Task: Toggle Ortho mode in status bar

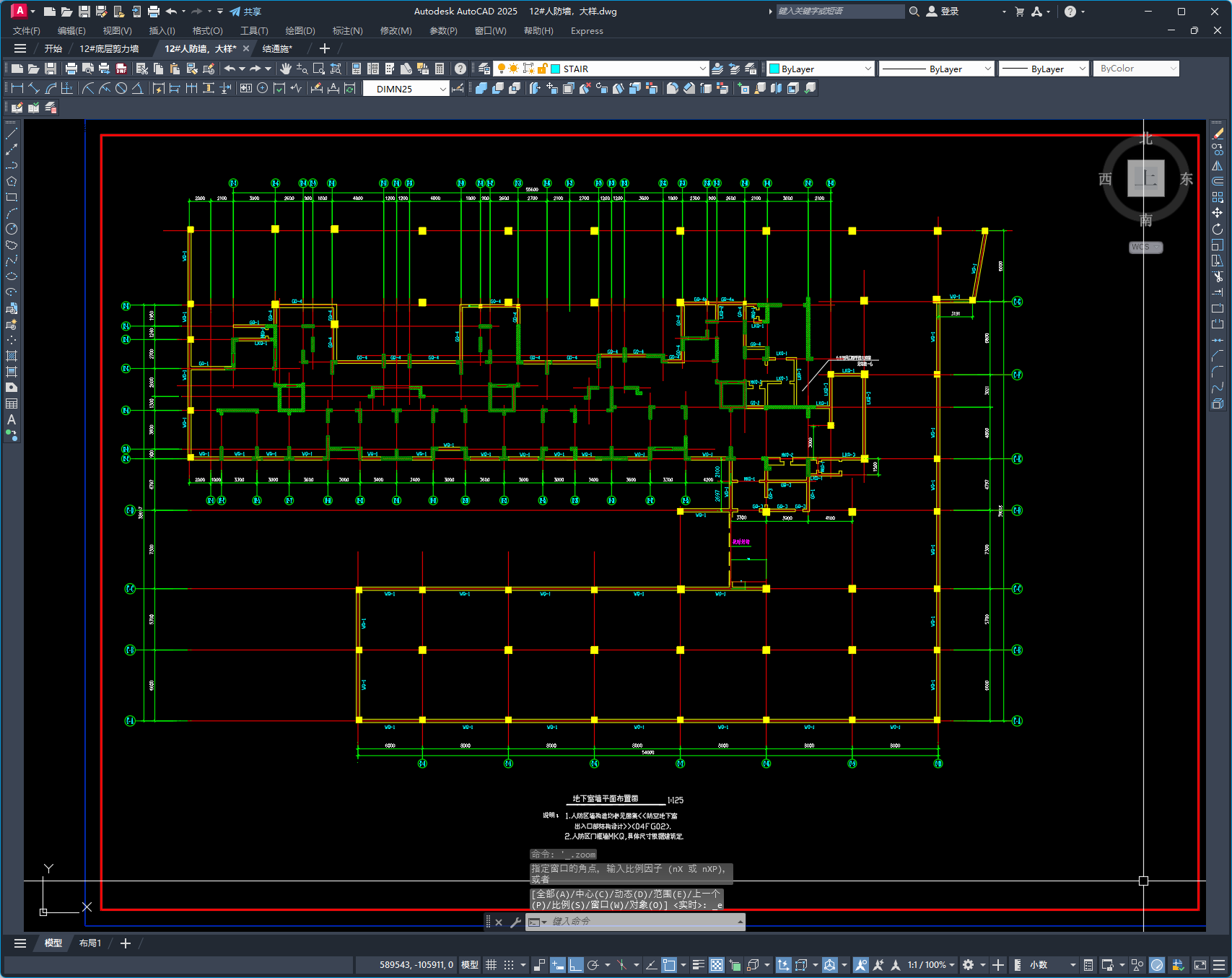Action: pos(575,965)
